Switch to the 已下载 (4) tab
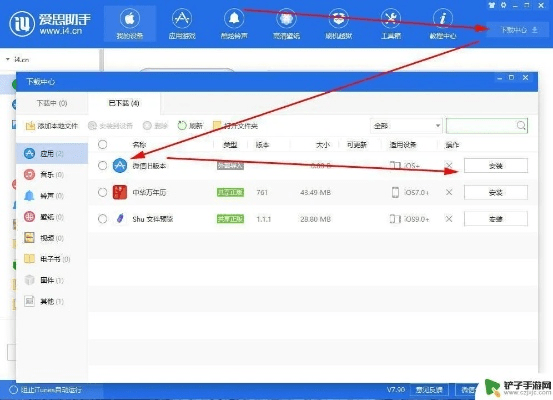Image resolution: width=553 pixels, height=400 pixels. pos(124,103)
